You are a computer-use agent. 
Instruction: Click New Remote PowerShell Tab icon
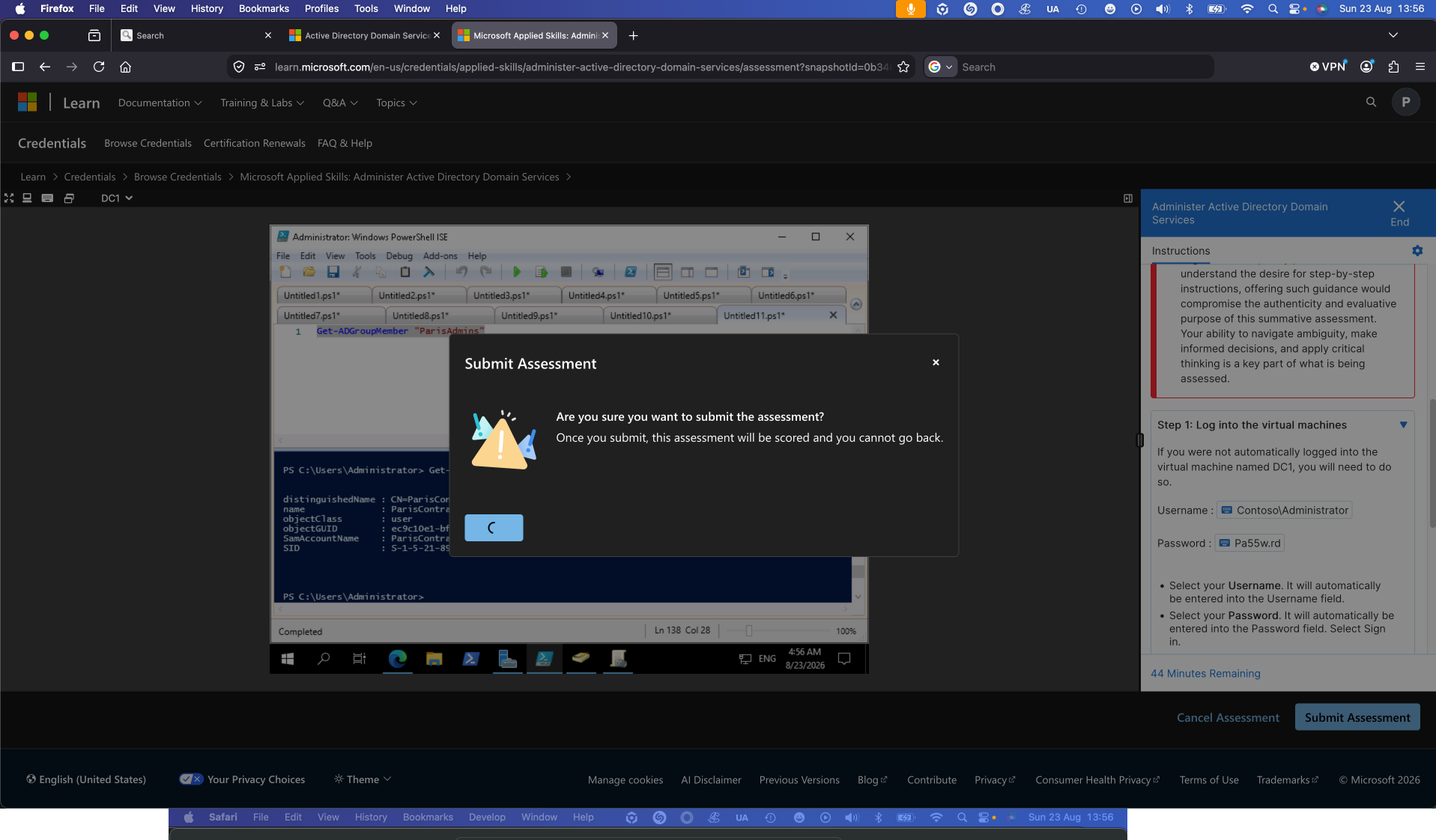click(598, 273)
